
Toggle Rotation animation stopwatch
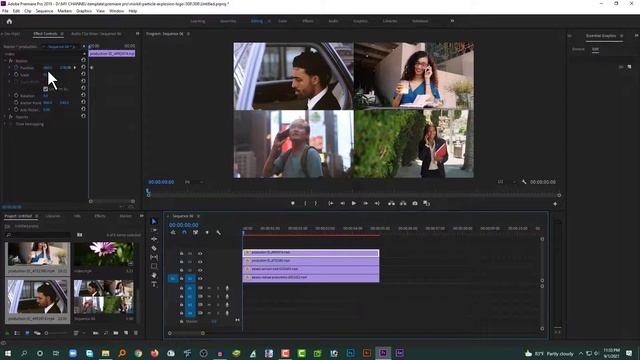pyautogui.click(x=16, y=96)
